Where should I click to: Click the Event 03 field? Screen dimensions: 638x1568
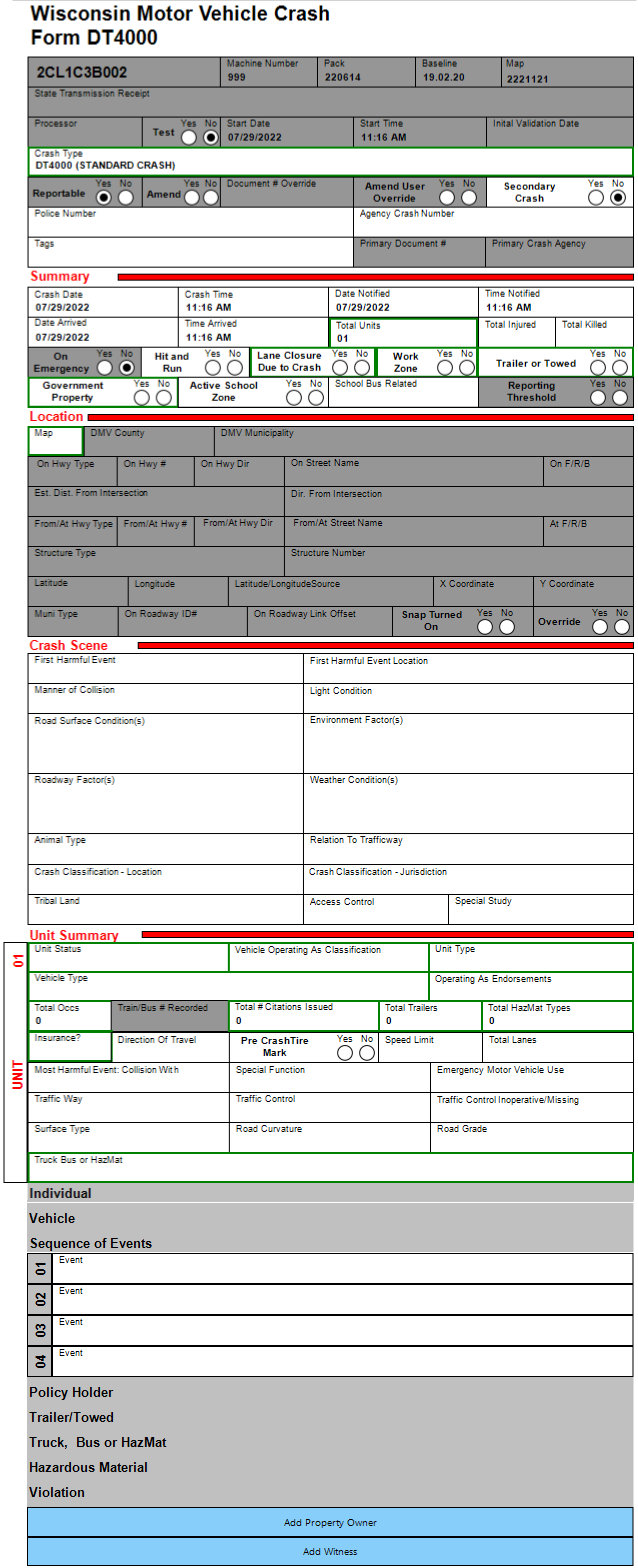click(342, 1330)
